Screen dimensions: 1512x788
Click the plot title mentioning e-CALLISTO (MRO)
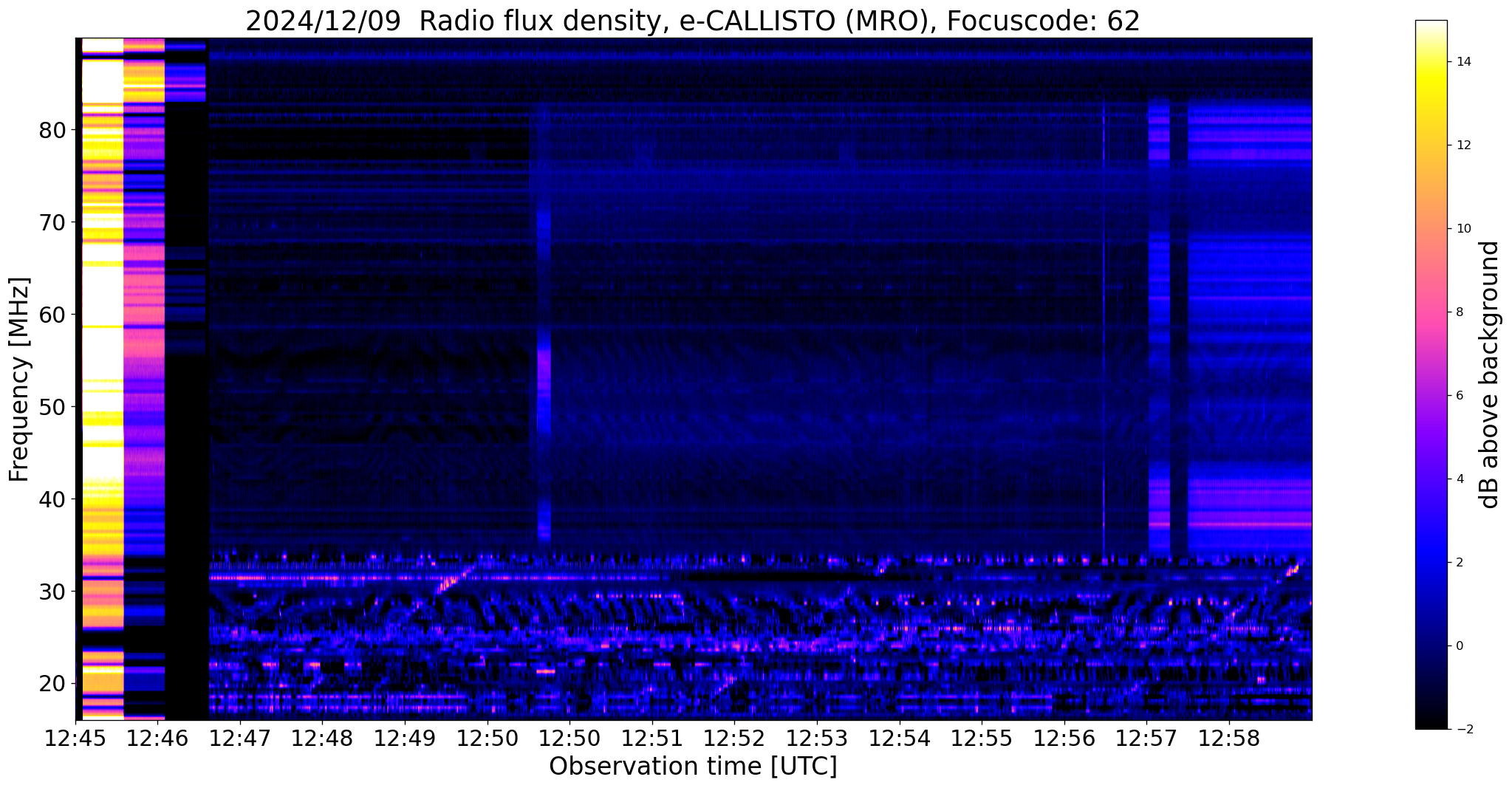[692, 21]
